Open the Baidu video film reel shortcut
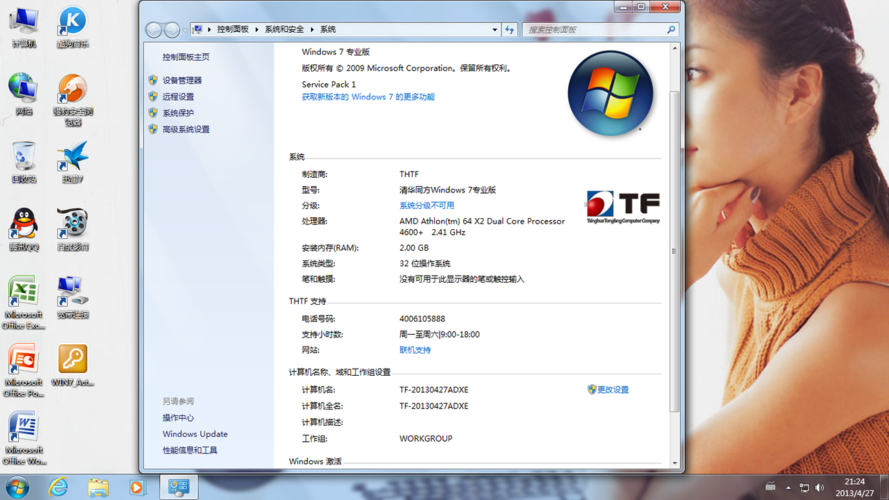Viewport: 889px width, 500px height. coord(73,230)
